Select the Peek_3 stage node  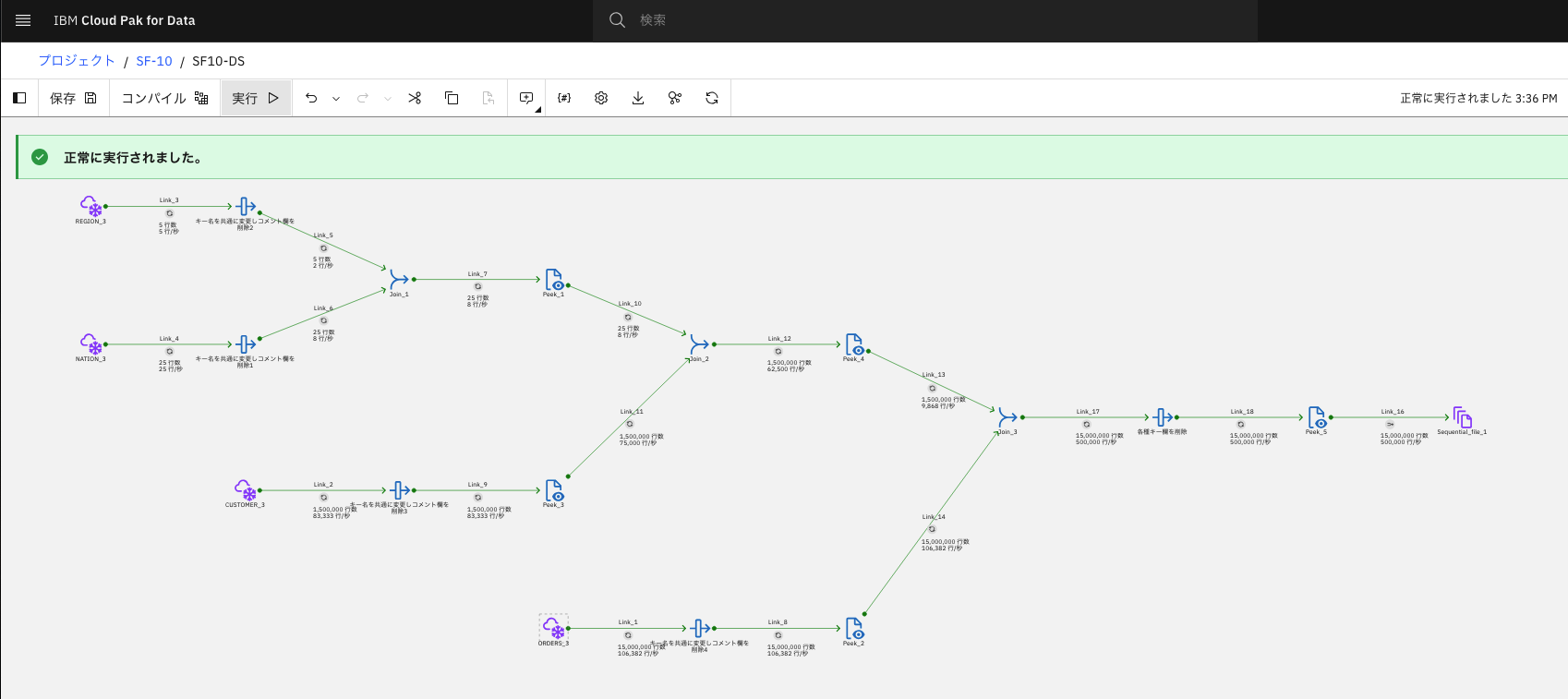tap(553, 490)
